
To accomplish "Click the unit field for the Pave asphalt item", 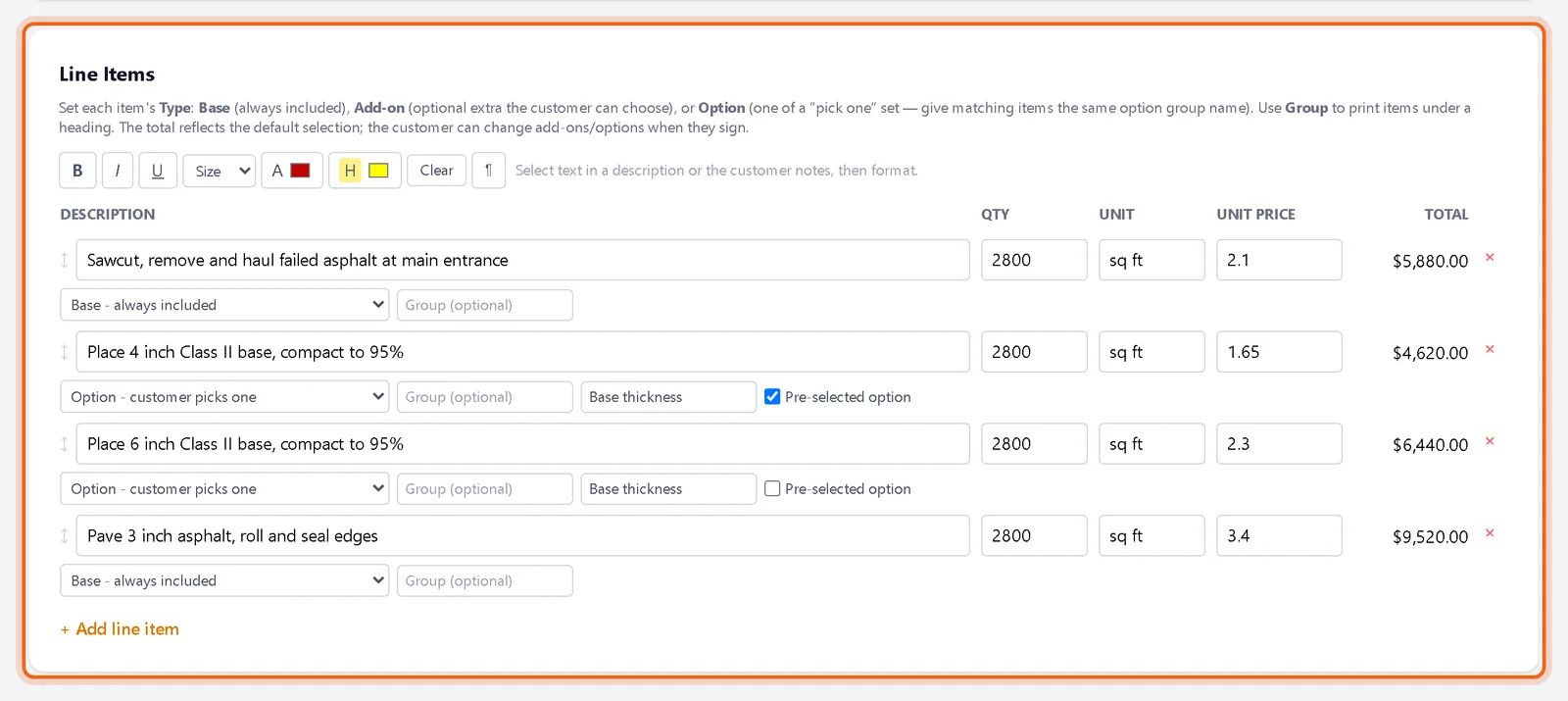I will click(x=1151, y=536).
